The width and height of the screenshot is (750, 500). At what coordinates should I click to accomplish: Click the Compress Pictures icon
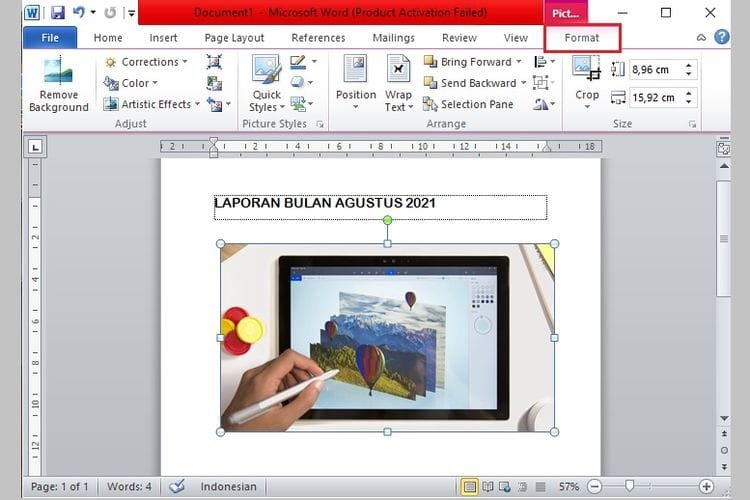point(214,62)
